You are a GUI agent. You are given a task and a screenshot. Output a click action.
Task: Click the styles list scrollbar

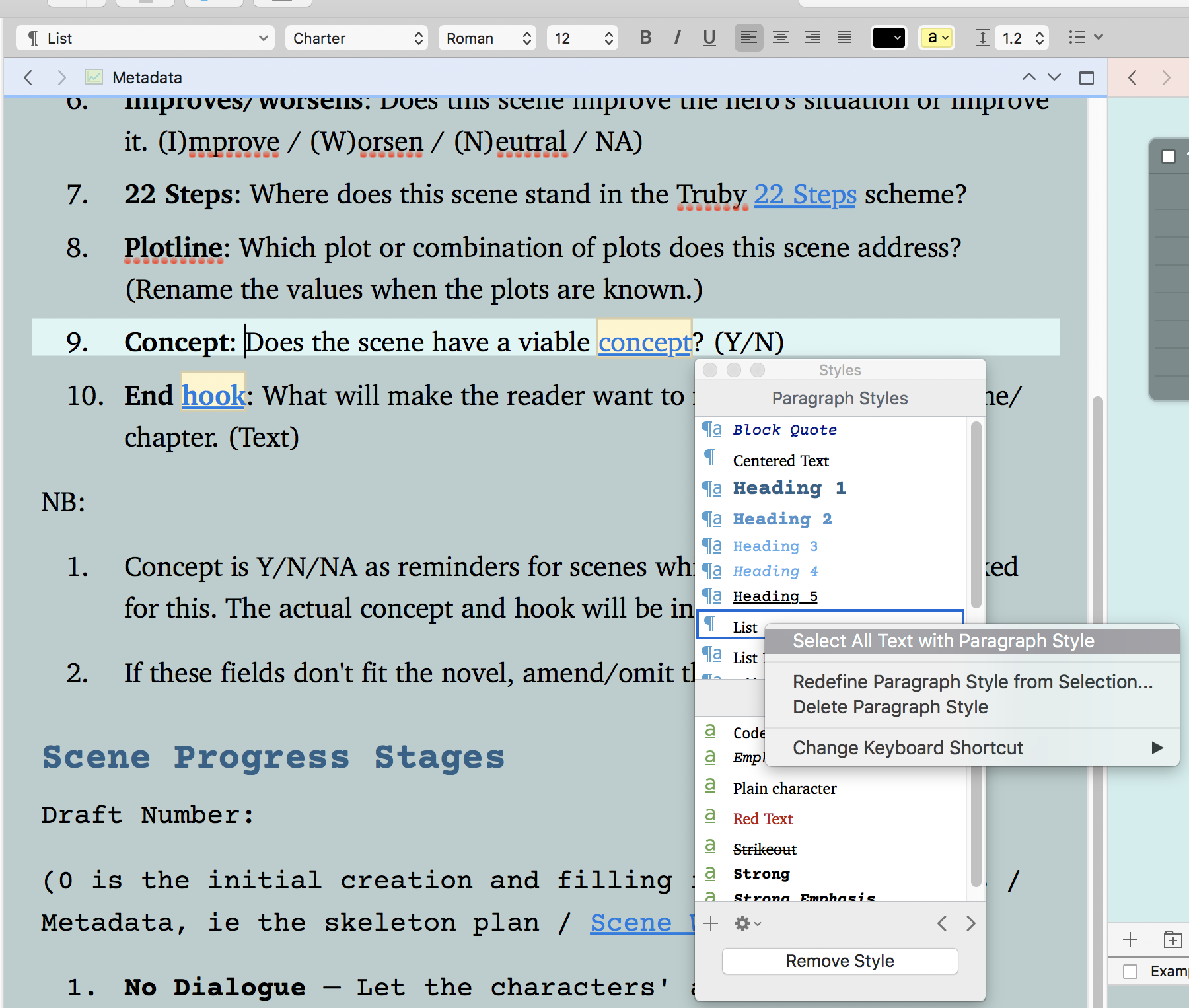(x=976, y=515)
